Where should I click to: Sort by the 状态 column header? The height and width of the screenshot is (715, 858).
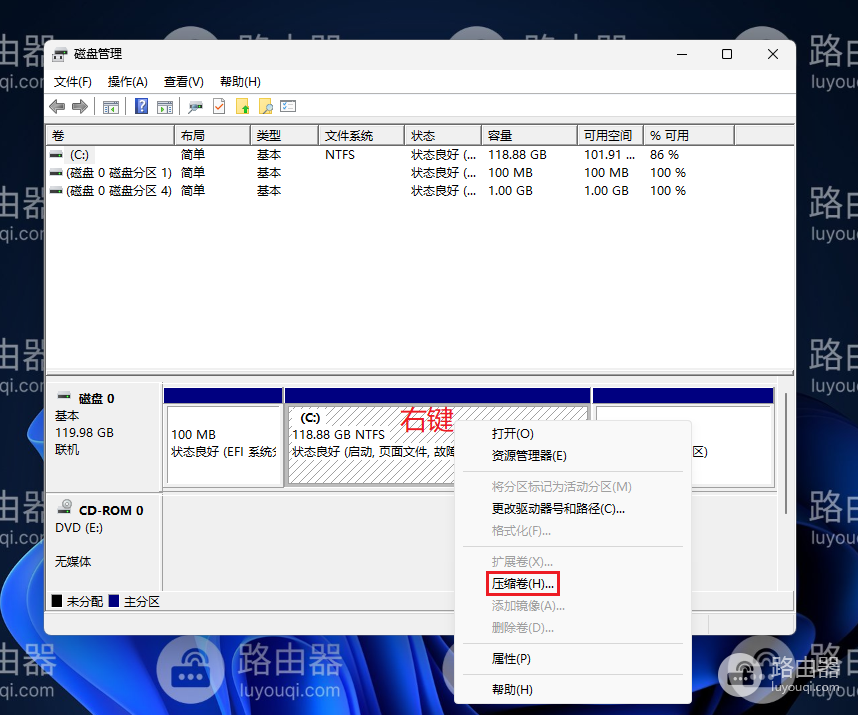tap(443, 136)
